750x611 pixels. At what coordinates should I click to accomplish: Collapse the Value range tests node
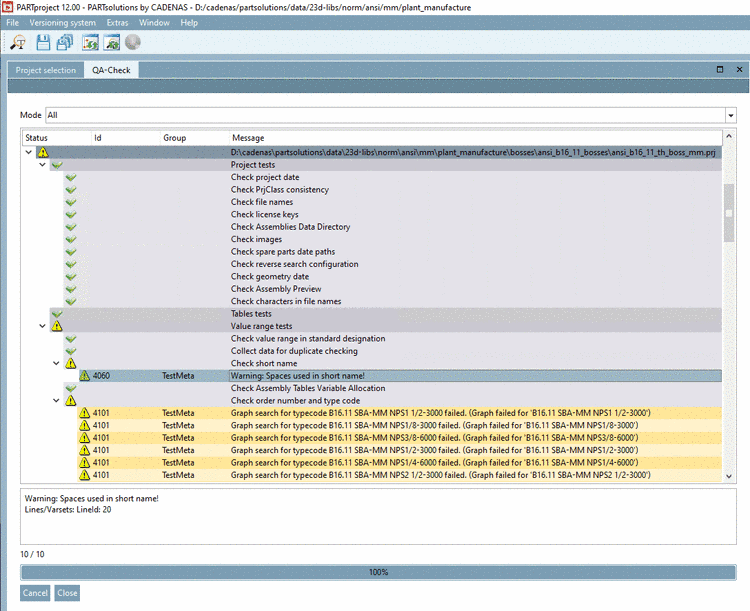click(43, 326)
